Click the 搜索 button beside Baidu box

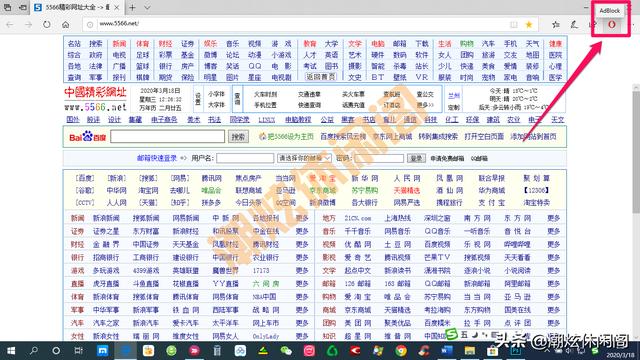pyautogui.click(x=238, y=137)
